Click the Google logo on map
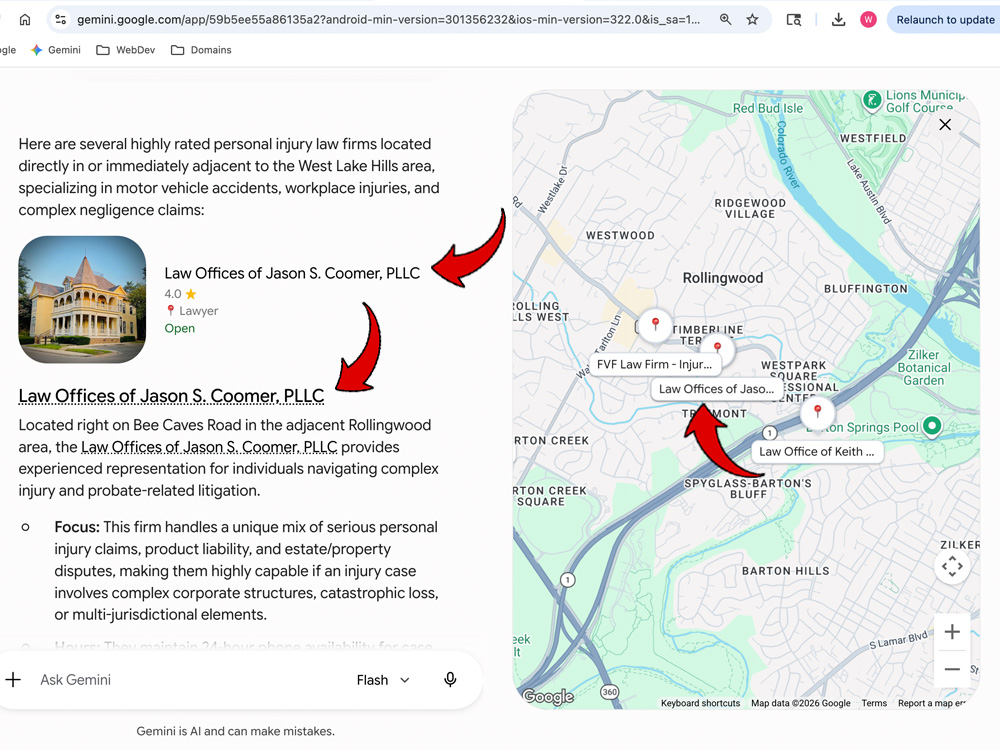The height and width of the screenshot is (750, 1000). (548, 696)
